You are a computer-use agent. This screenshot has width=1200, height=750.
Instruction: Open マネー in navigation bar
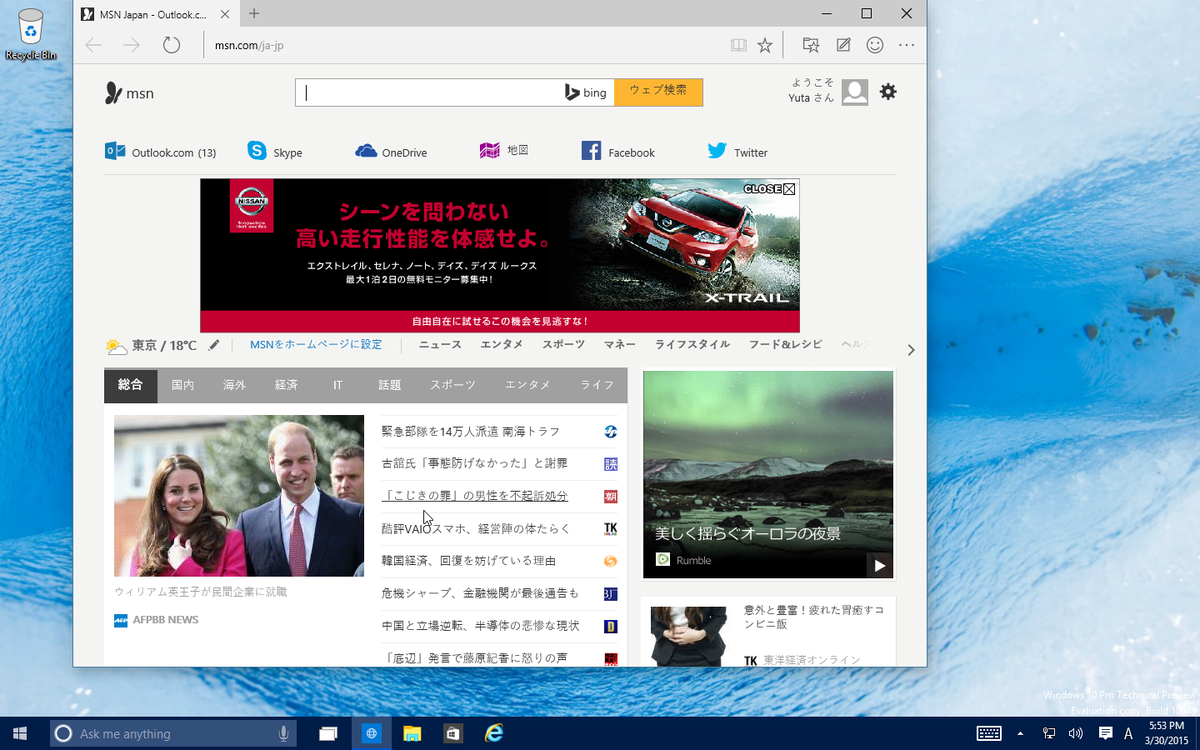[619, 345]
